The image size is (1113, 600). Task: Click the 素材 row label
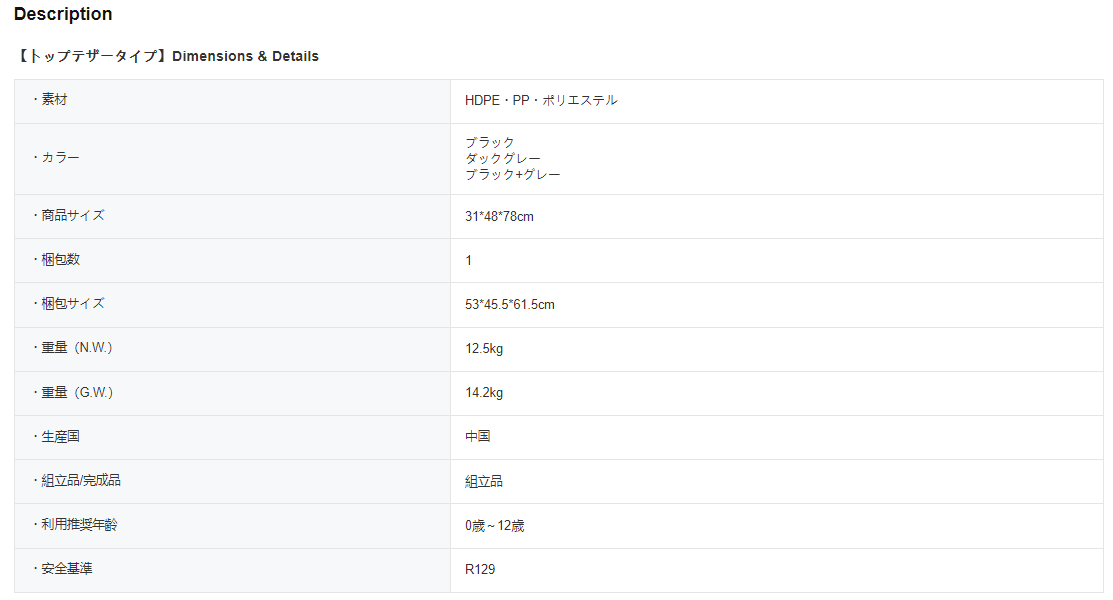pos(54,100)
